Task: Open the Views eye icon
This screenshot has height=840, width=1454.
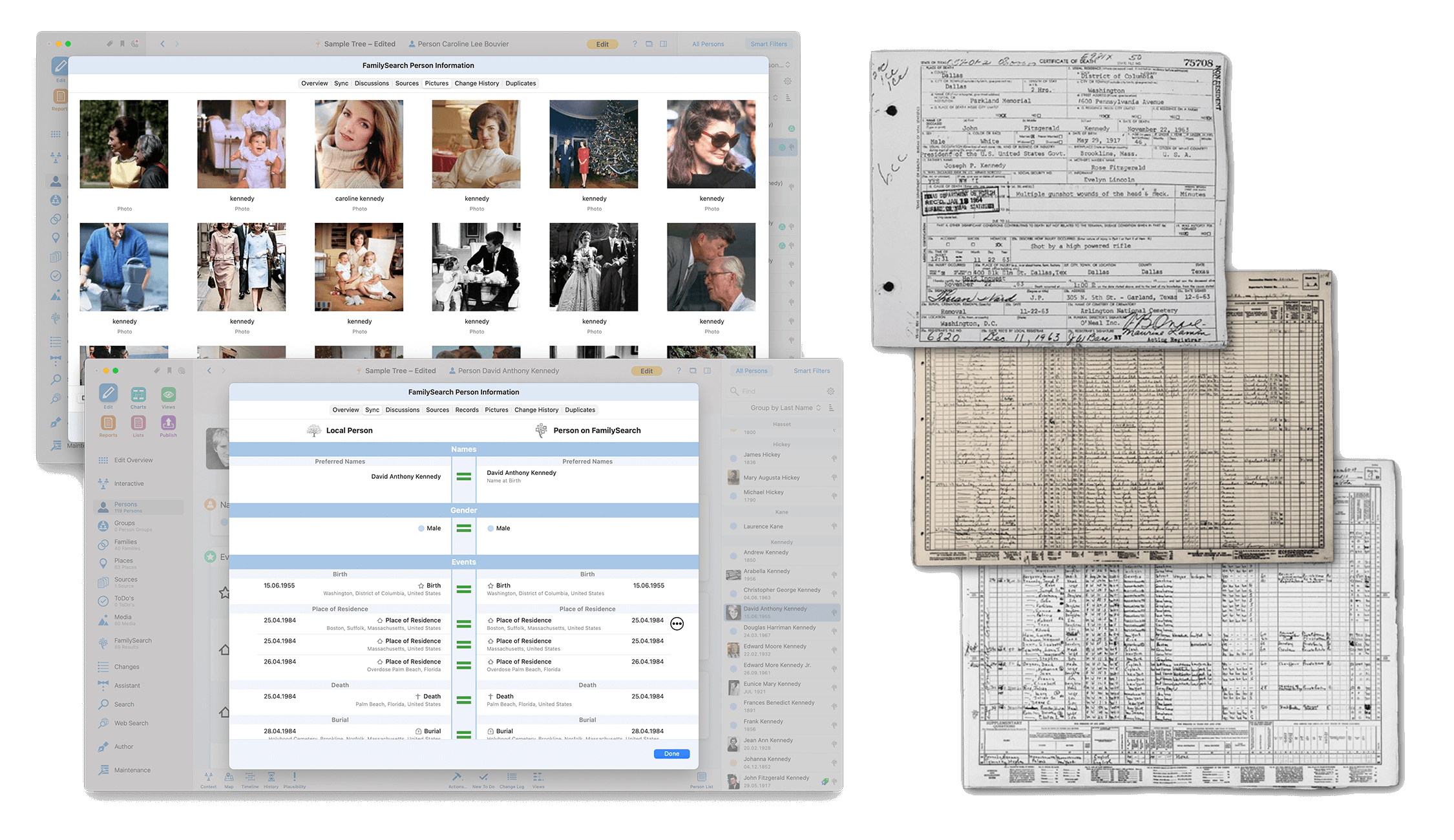Action: coord(168,394)
